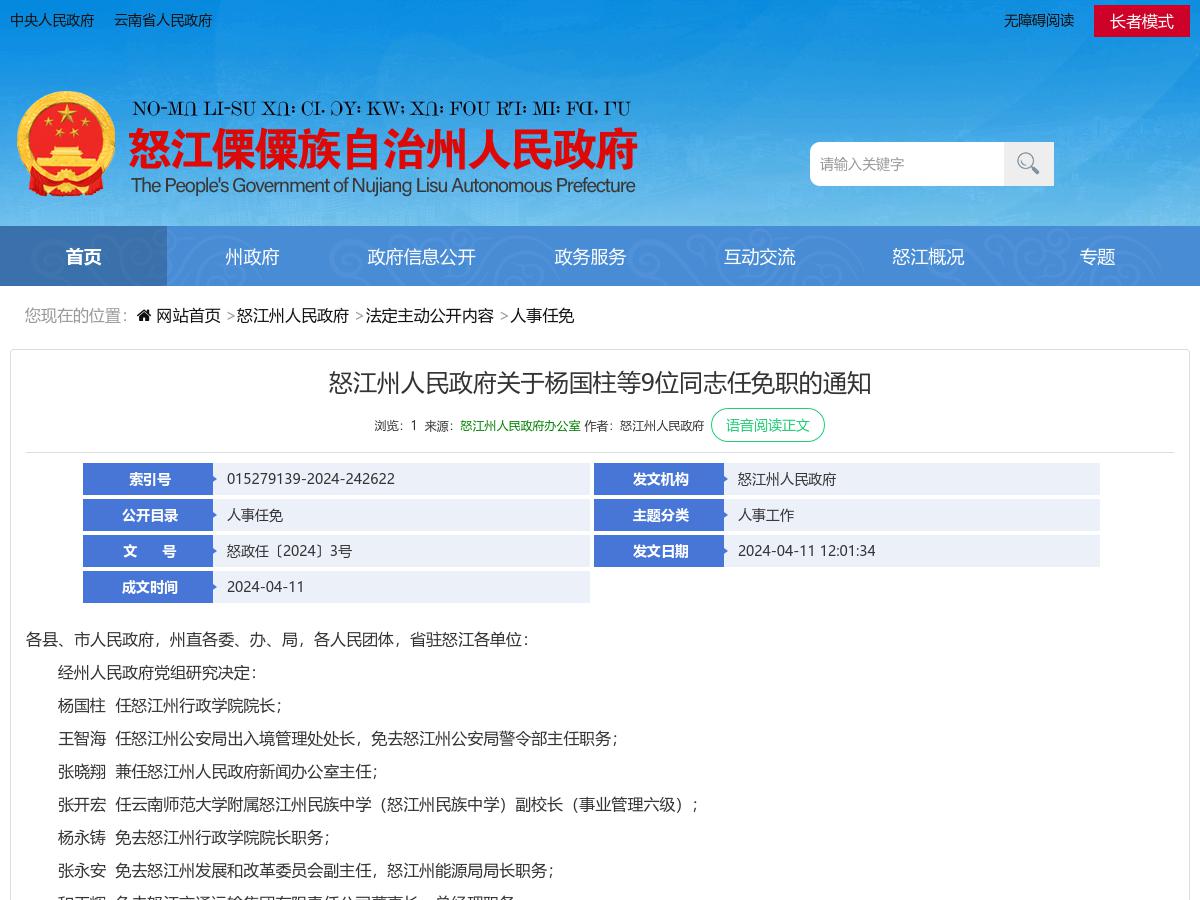Switch to the 州政府 navigation tab

[x=252, y=256]
